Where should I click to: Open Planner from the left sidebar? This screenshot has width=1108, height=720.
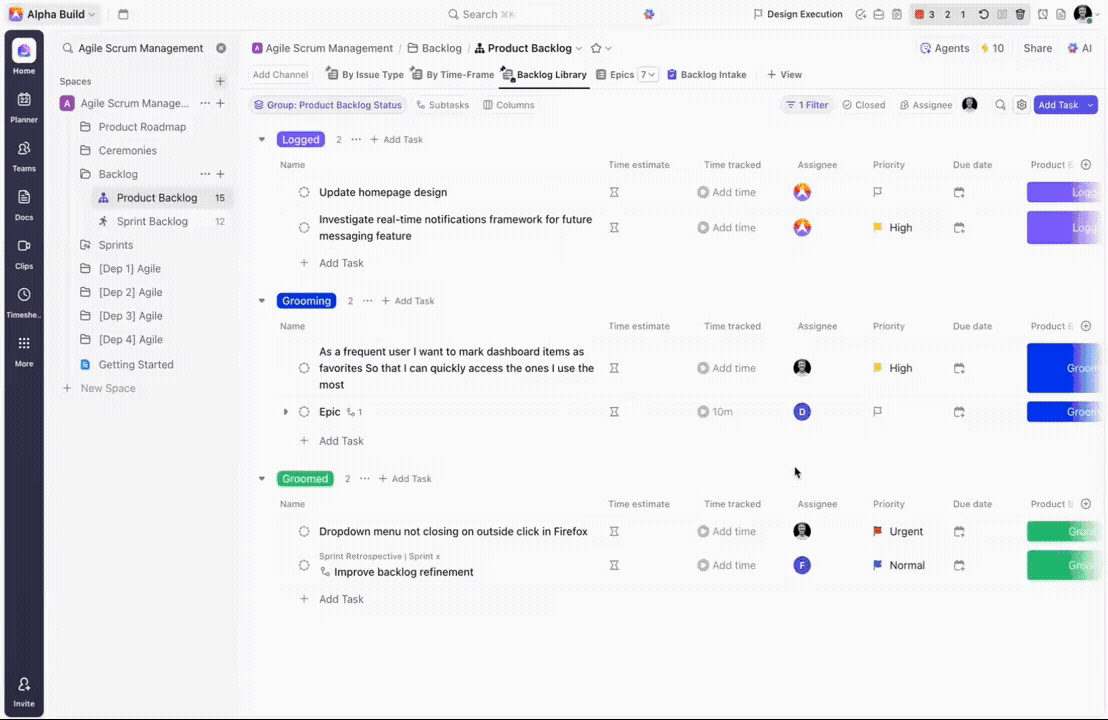(x=24, y=105)
